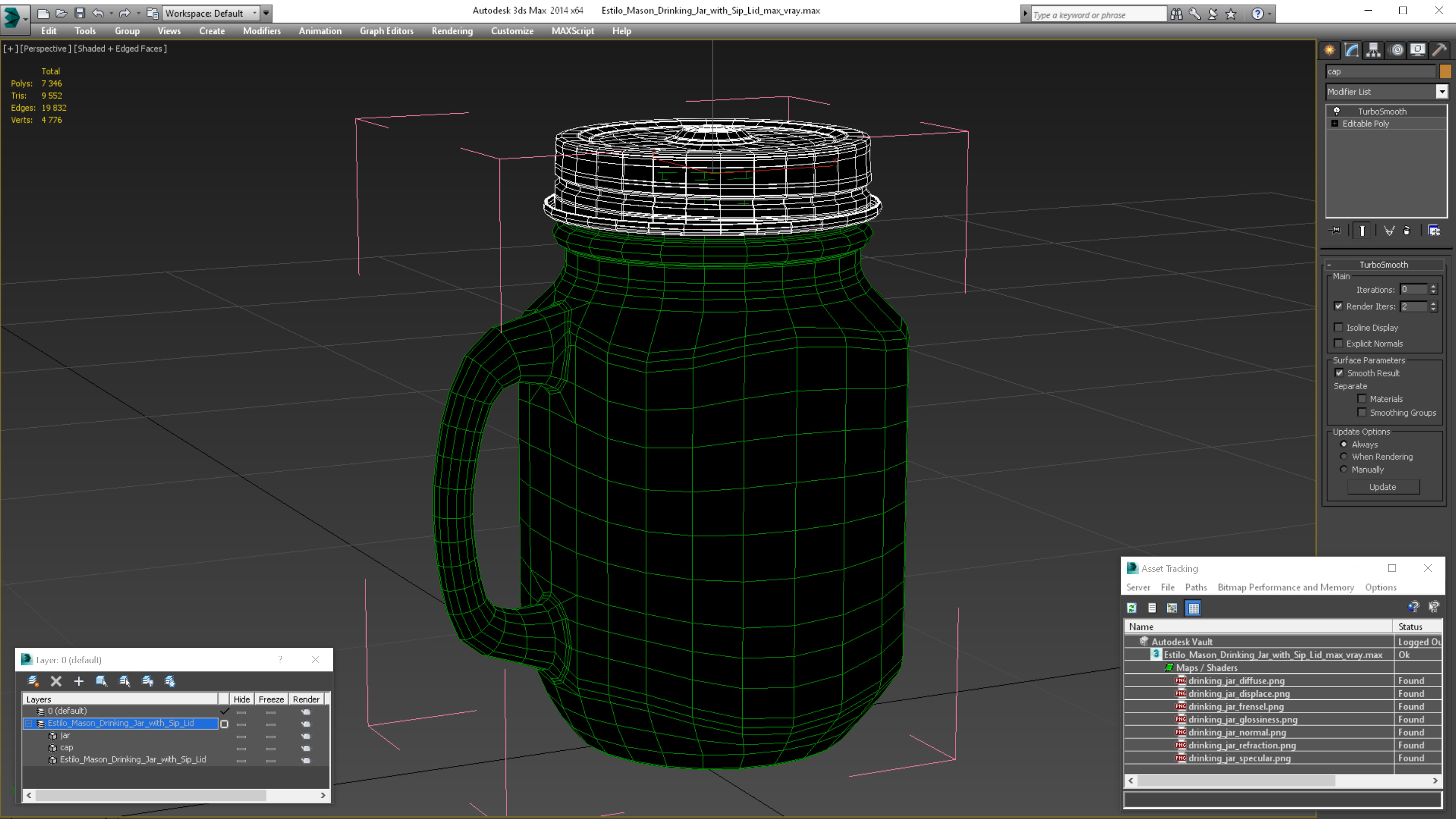
Task: Click the cap object color swatch
Action: pyautogui.click(x=1445, y=72)
